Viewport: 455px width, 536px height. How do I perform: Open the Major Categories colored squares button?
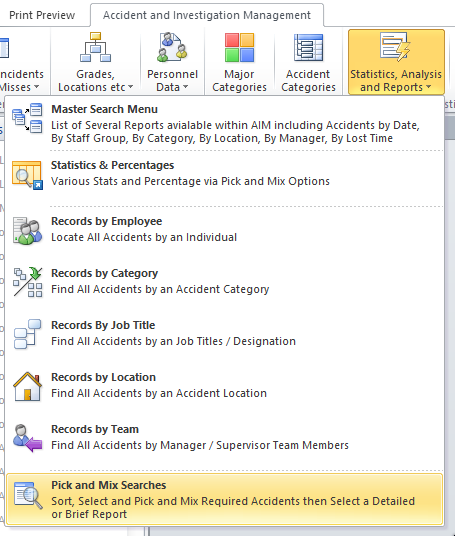[239, 62]
